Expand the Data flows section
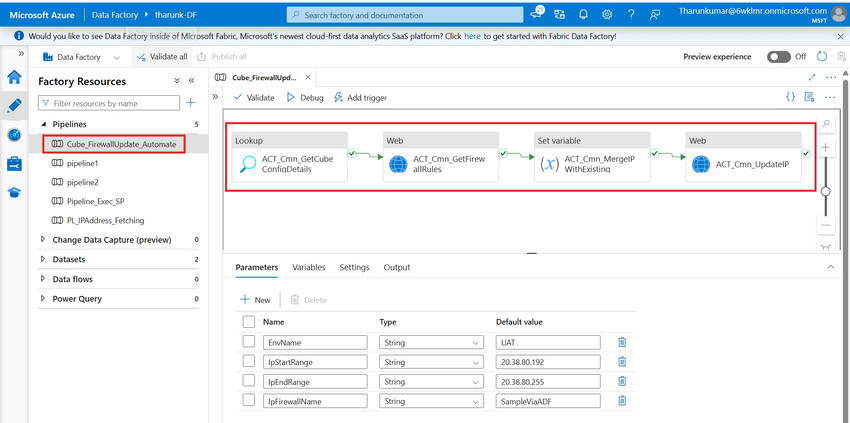 coord(43,279)
